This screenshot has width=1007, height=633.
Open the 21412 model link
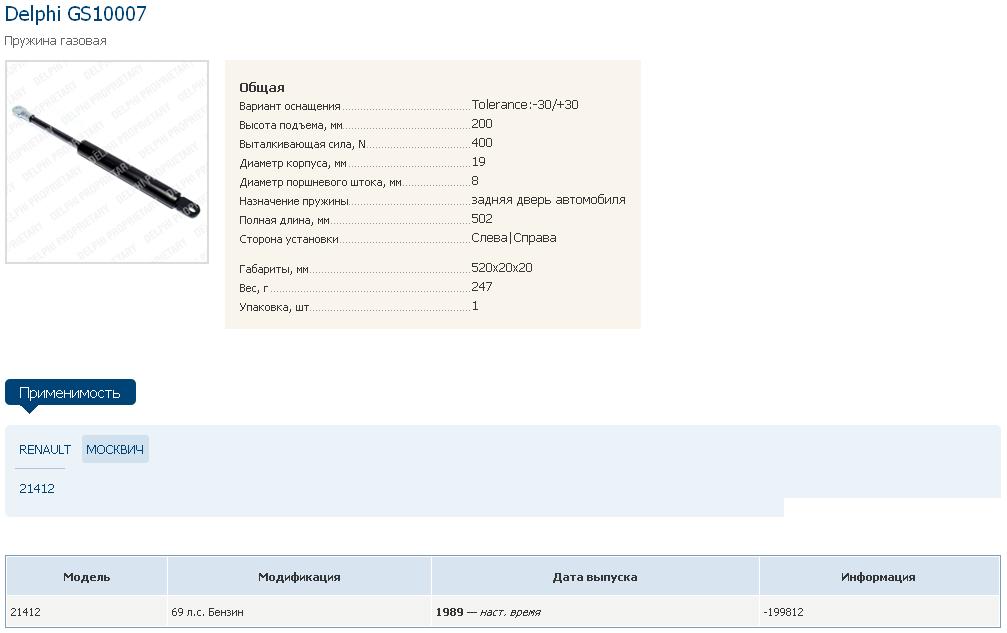37,489
